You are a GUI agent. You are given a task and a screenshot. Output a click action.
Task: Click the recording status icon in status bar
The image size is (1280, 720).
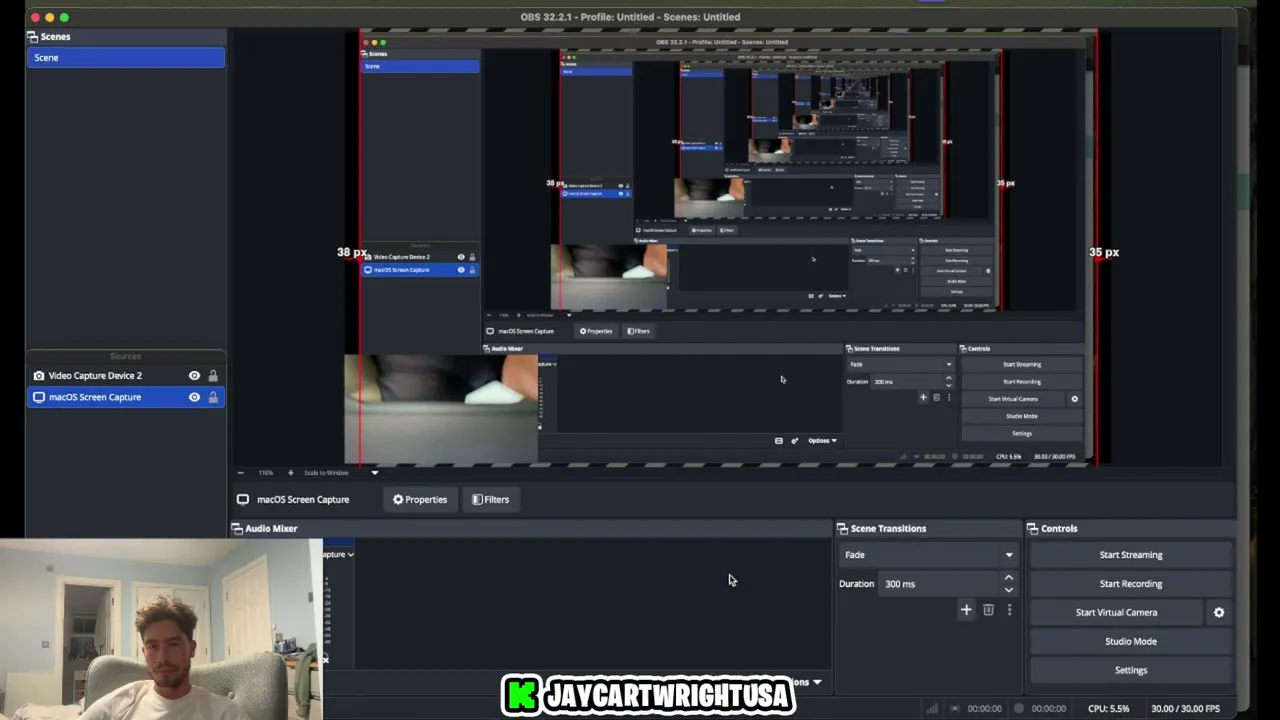point(1019,709)
